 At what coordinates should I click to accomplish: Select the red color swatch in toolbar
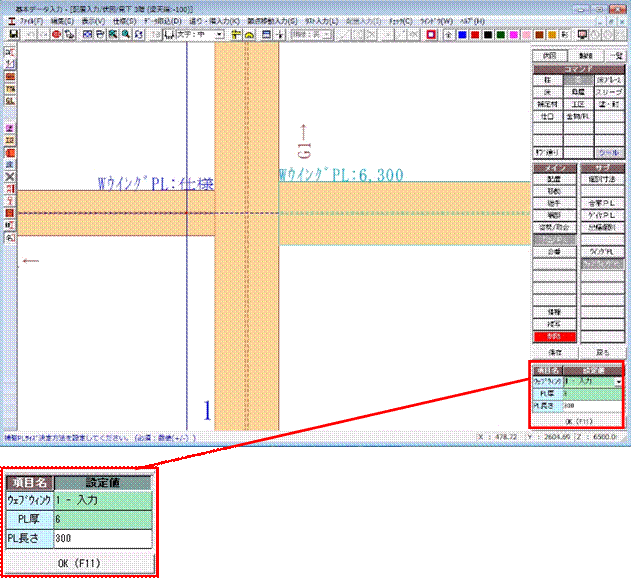(x=475, y=35)
